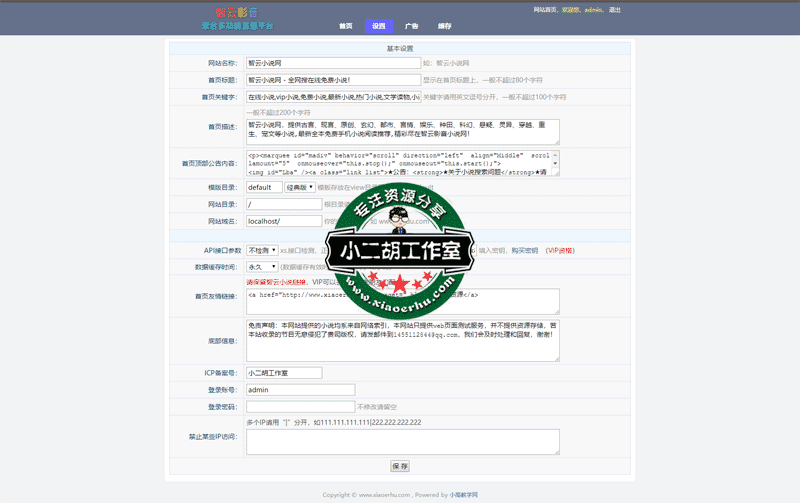The width and height of the screenshot is (800, 503).
Task: Click into the 首页友情链接 textarea
Action: pos(403,301)
